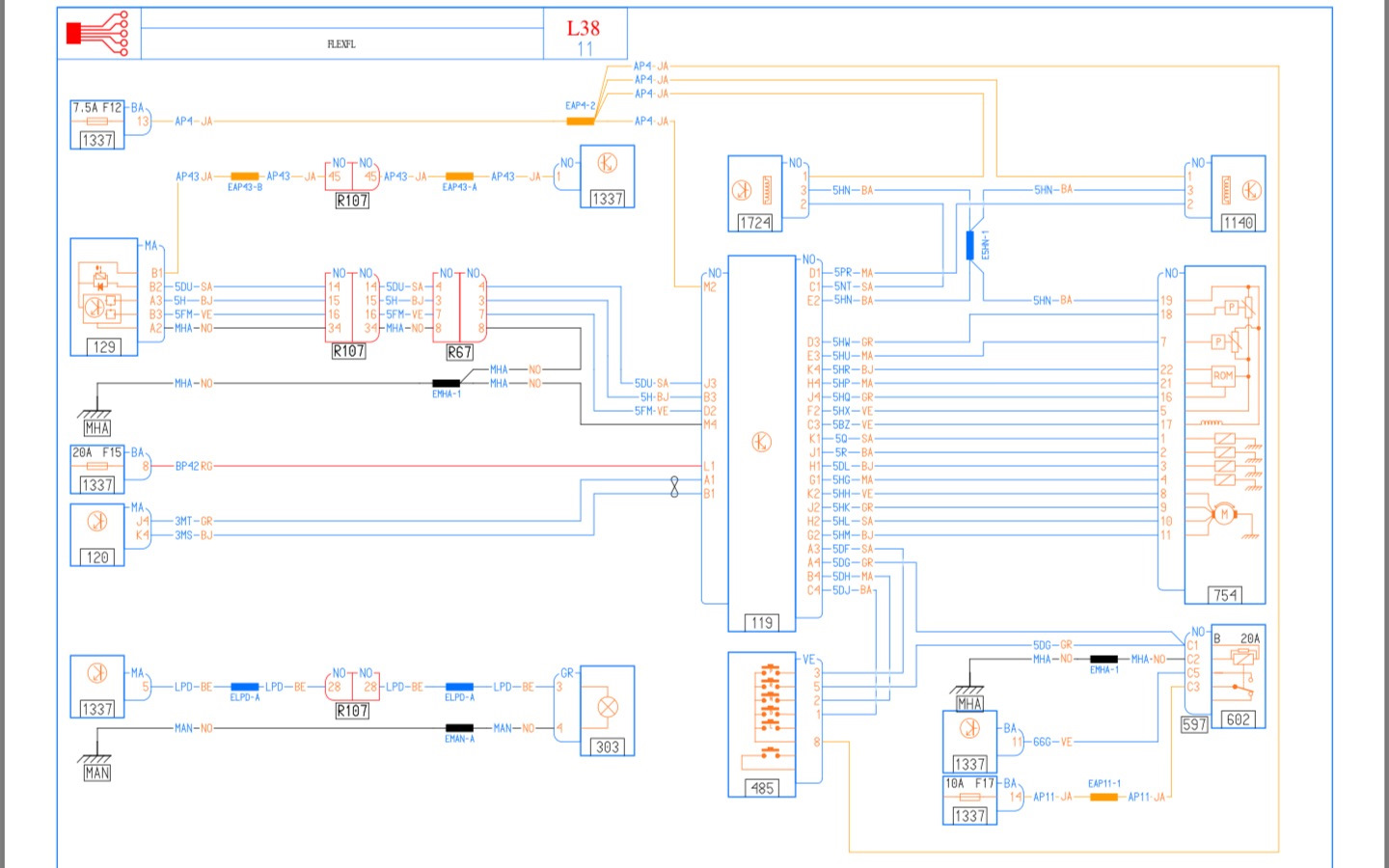The width and height of the screenshot is (1389, 868).
Task: Select the 5DJ-BA wire label
Action: tap(853, 590)
